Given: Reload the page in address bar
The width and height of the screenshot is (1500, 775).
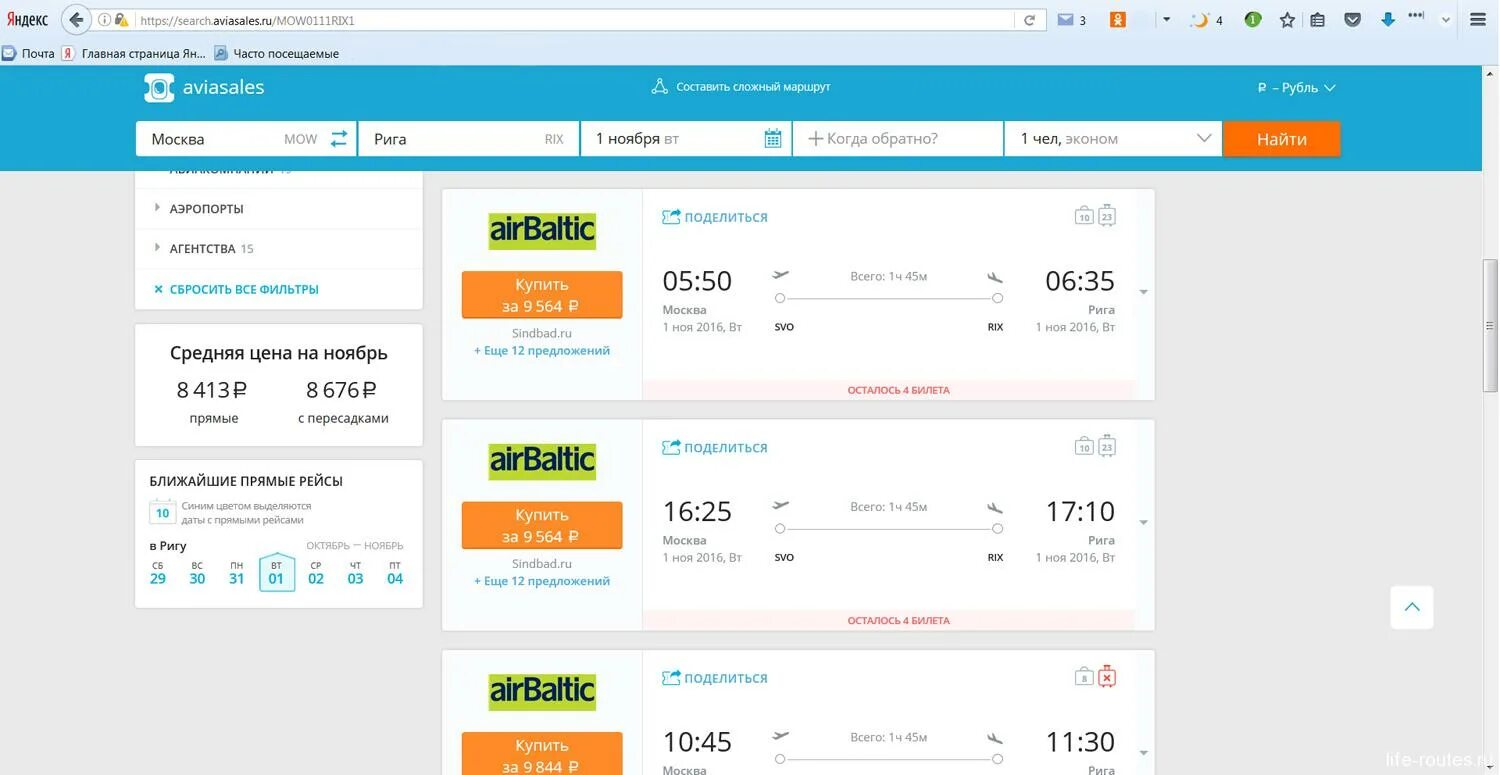Looking at the screenshot, I should [x=1029, y=20].
